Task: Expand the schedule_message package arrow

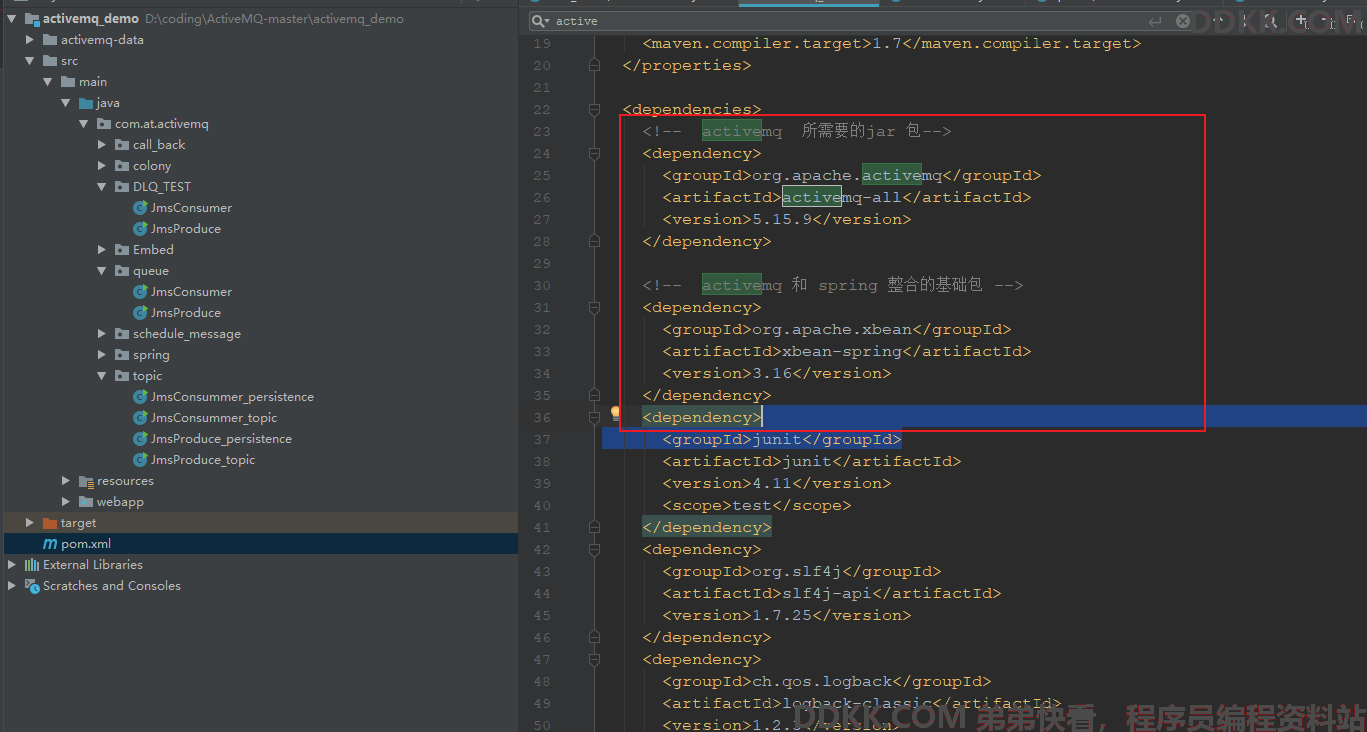Action: point(102,334)
